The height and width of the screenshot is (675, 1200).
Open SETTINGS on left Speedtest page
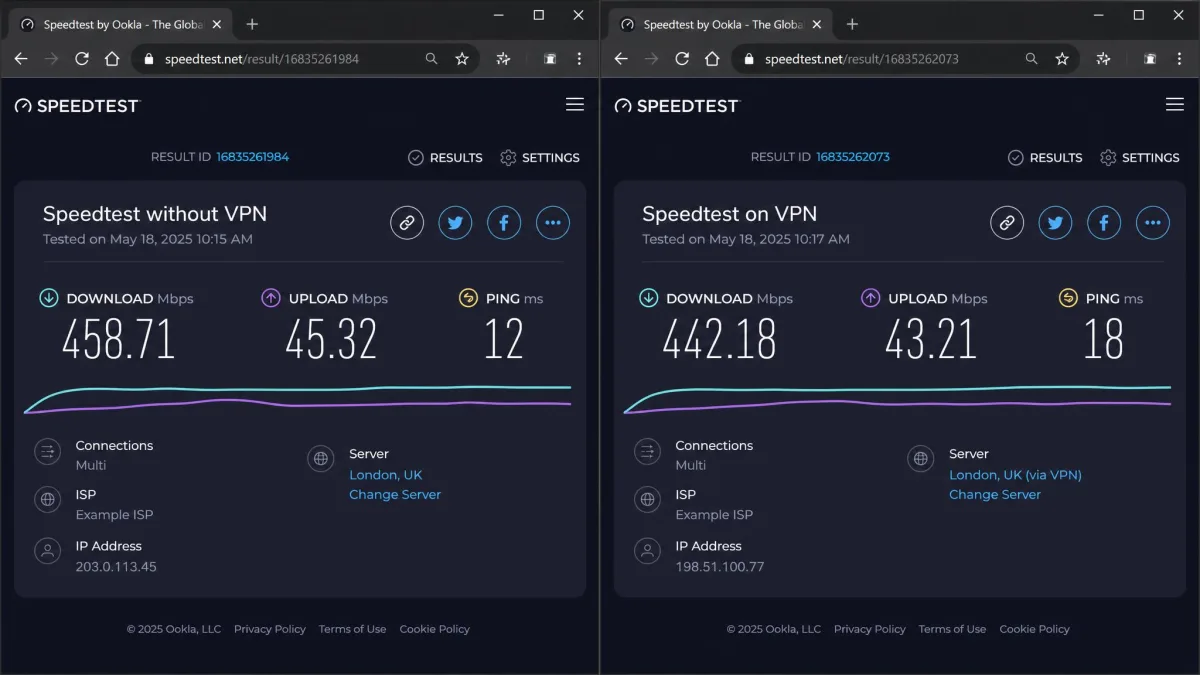(539, 157)
